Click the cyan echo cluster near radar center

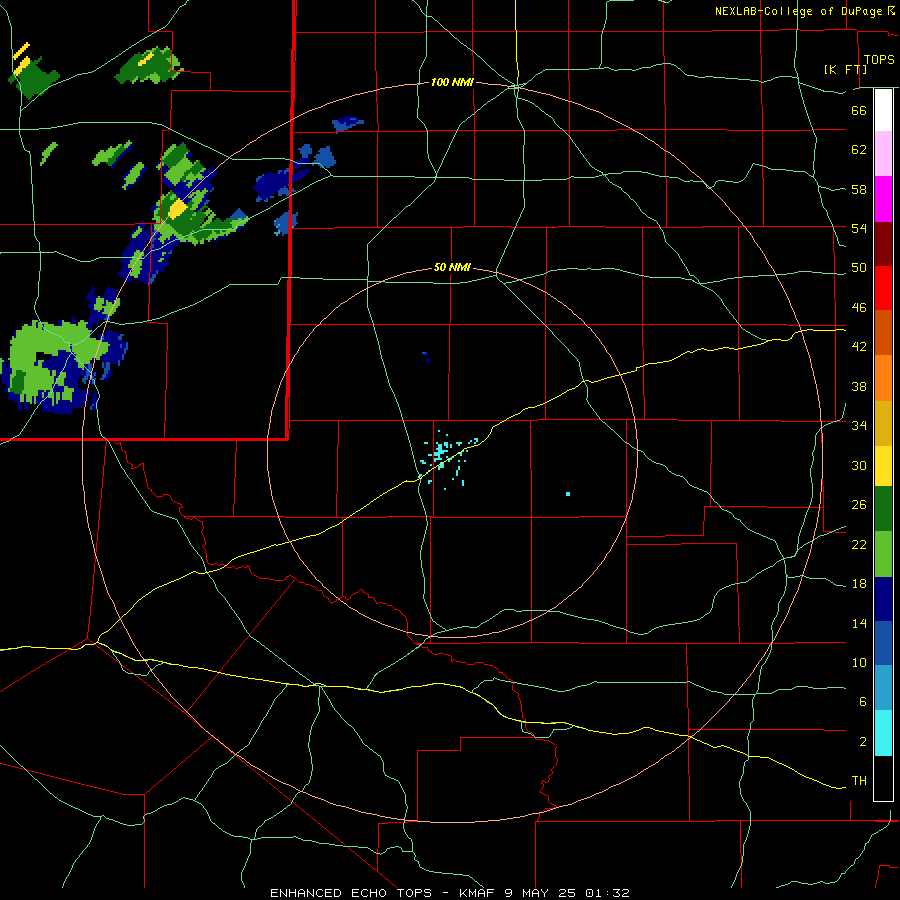[441, 451]
